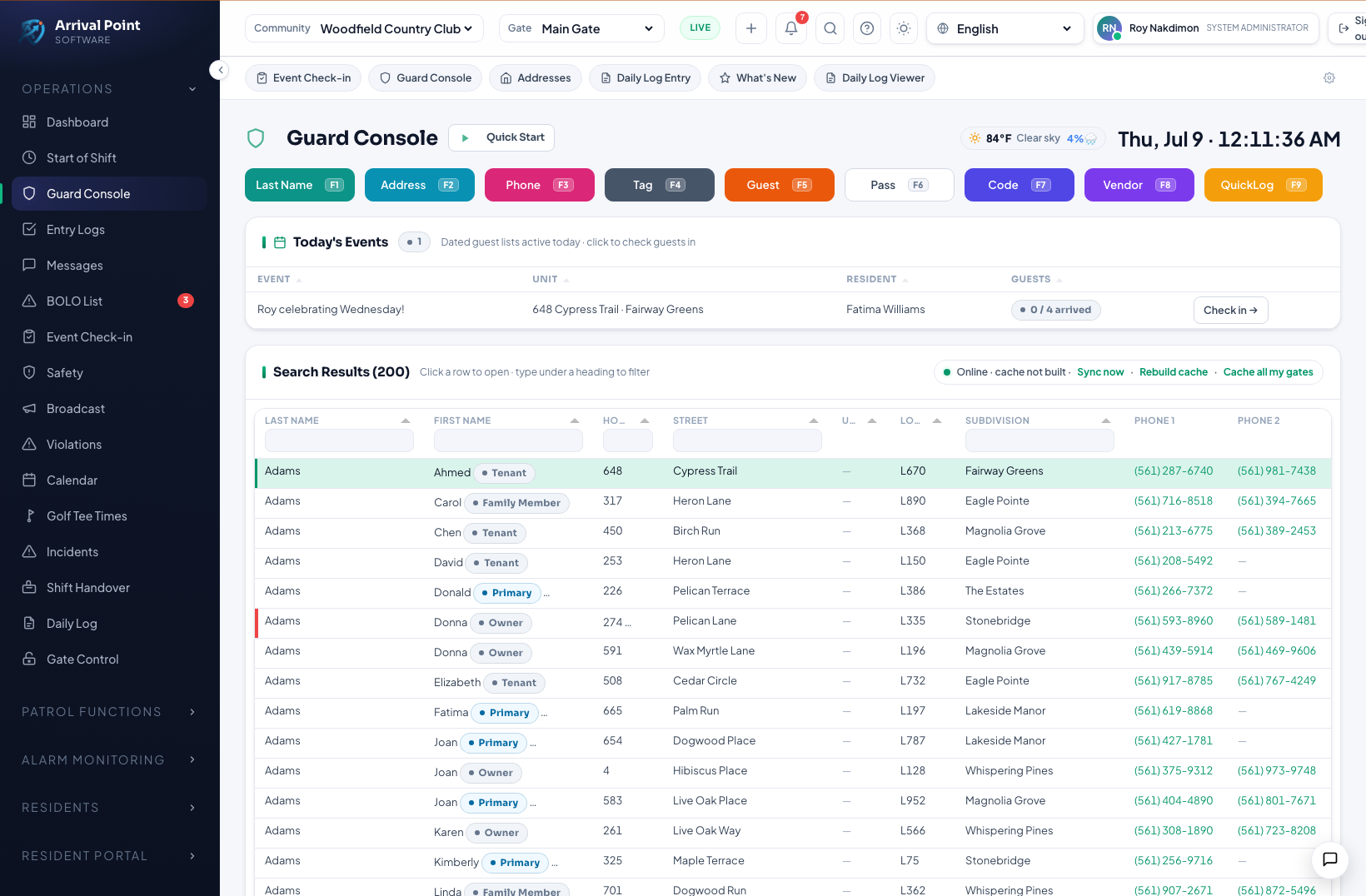This screenshot has height=896, width=1366.
Task: Open the help question mark icon
Action: click(x=867, y=28)
